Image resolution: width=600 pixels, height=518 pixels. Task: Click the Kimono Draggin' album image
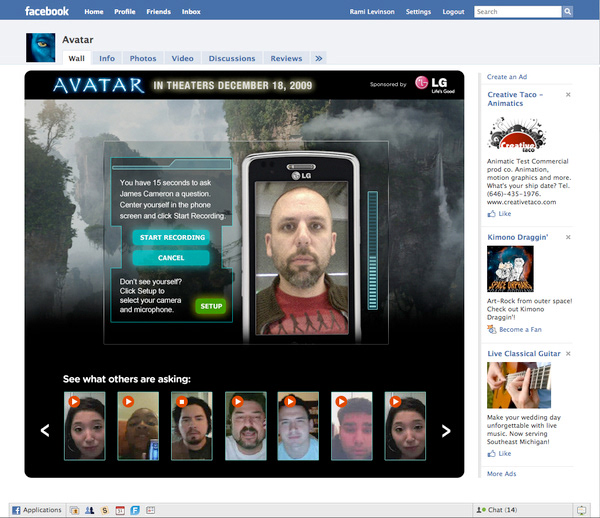(x=510, y=269)
